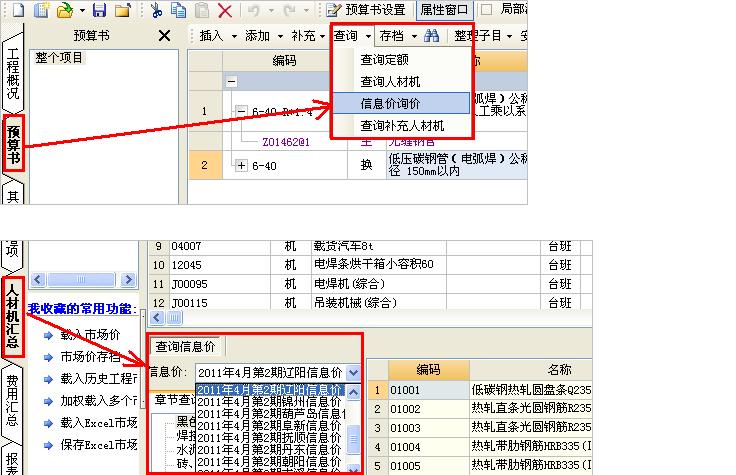The image size is (736, 475).
Task: Switch to the 工程概况 side tab
Action: tap(13, 73)
